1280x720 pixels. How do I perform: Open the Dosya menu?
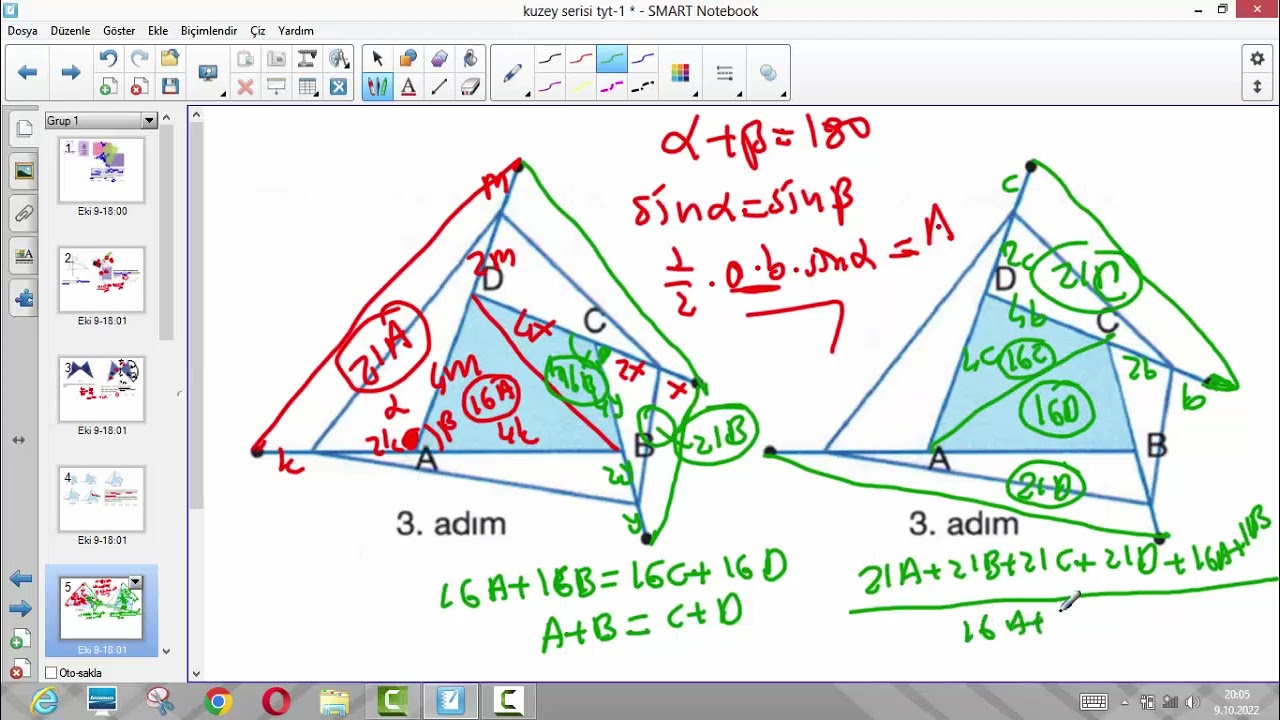tap(22, 31)
